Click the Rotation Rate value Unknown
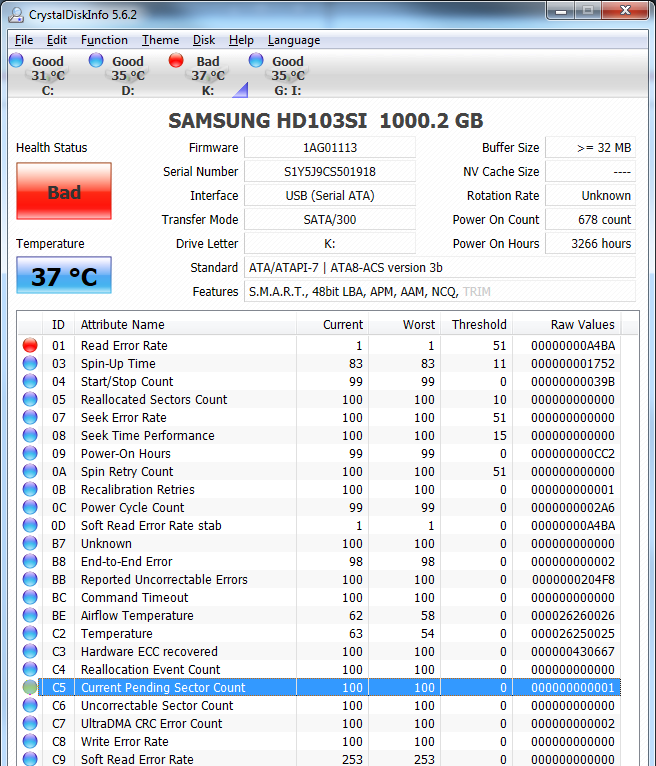The image size is (656, 766). point(590,195)
